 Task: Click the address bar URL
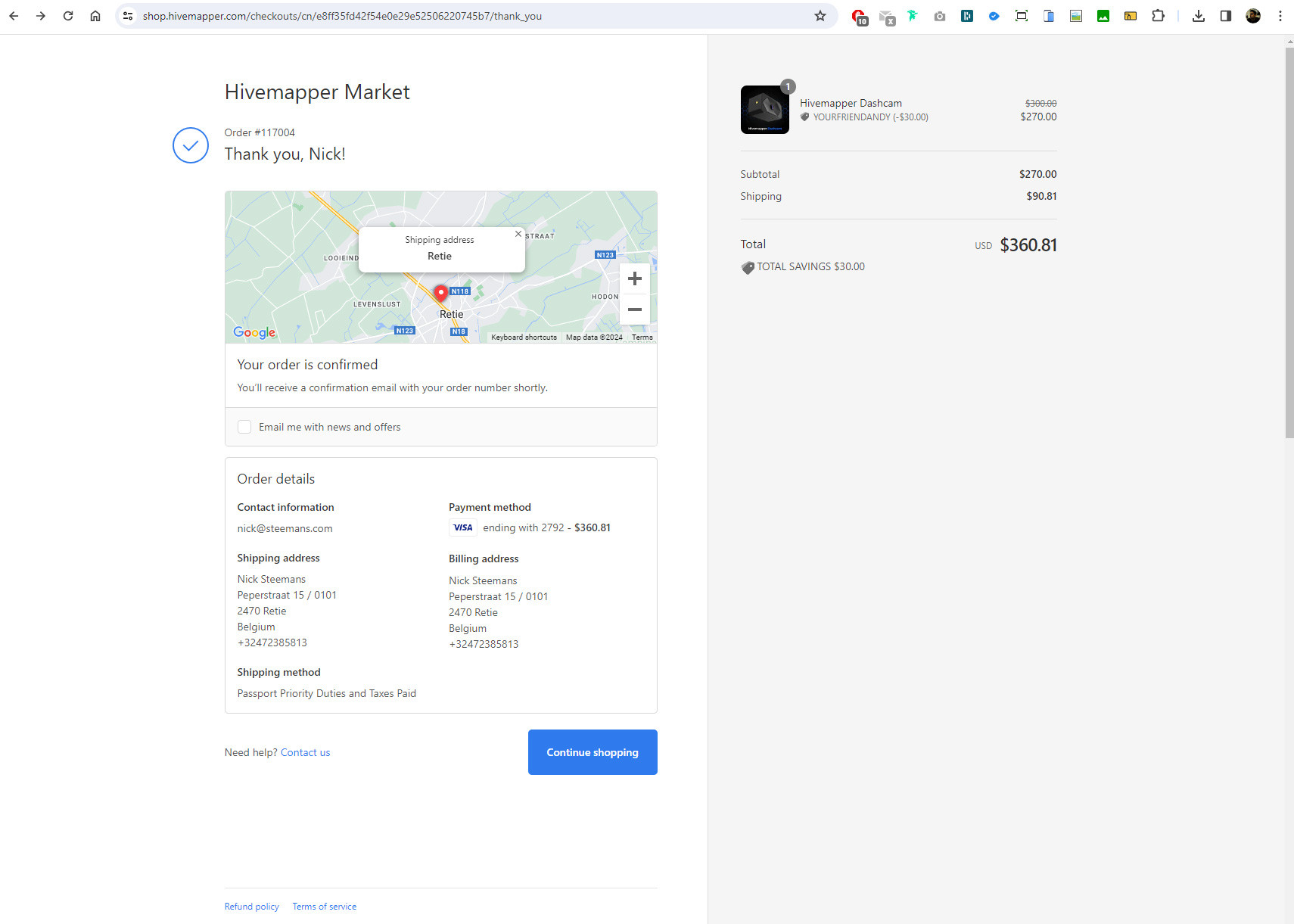tap(342, 16)
